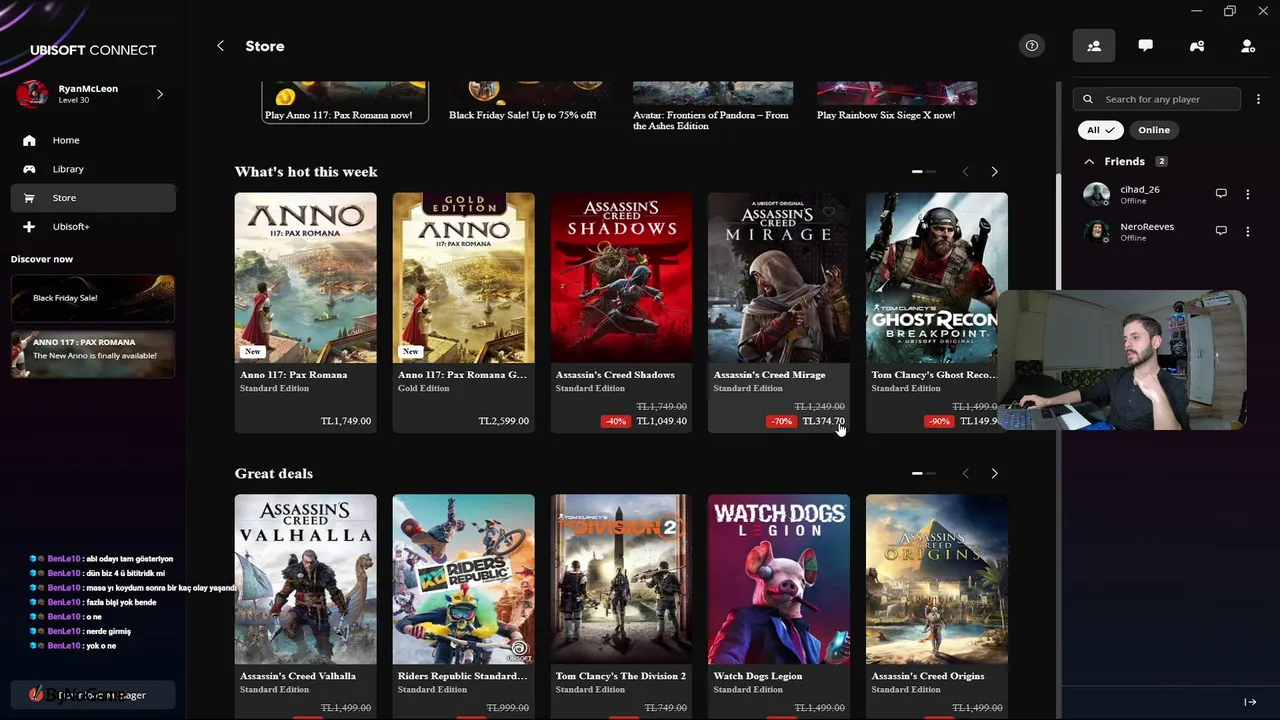This screenshot has height=720, width=1280.
Task: Open Black Friday Sale up to 75% off banner
Action: click(528, 103)
